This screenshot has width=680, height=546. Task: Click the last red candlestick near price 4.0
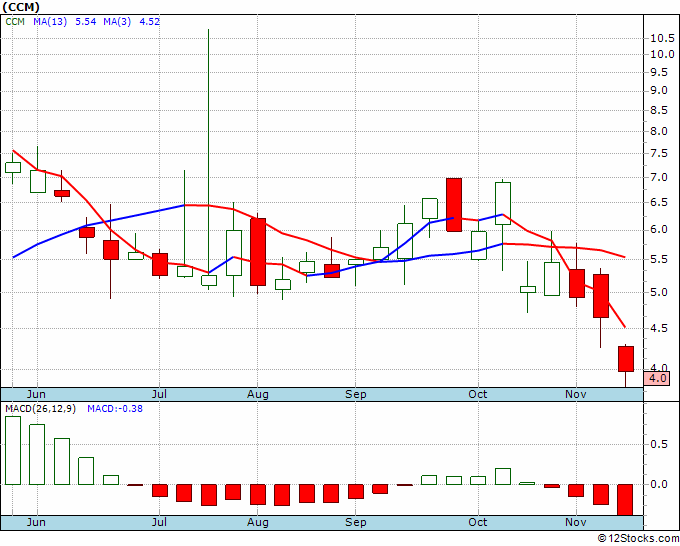[x=626, y=359]
